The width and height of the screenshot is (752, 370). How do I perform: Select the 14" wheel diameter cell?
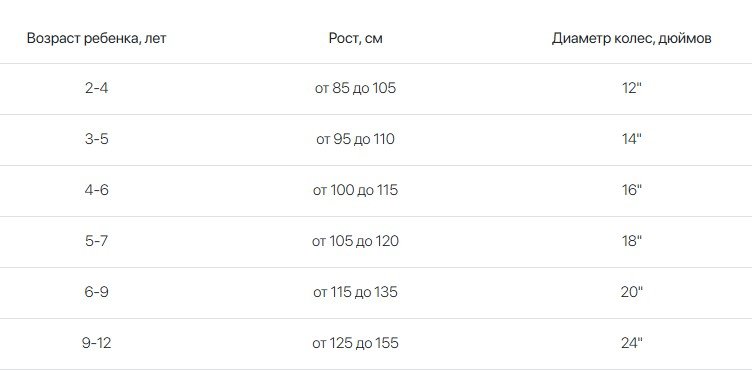(631, 139)
